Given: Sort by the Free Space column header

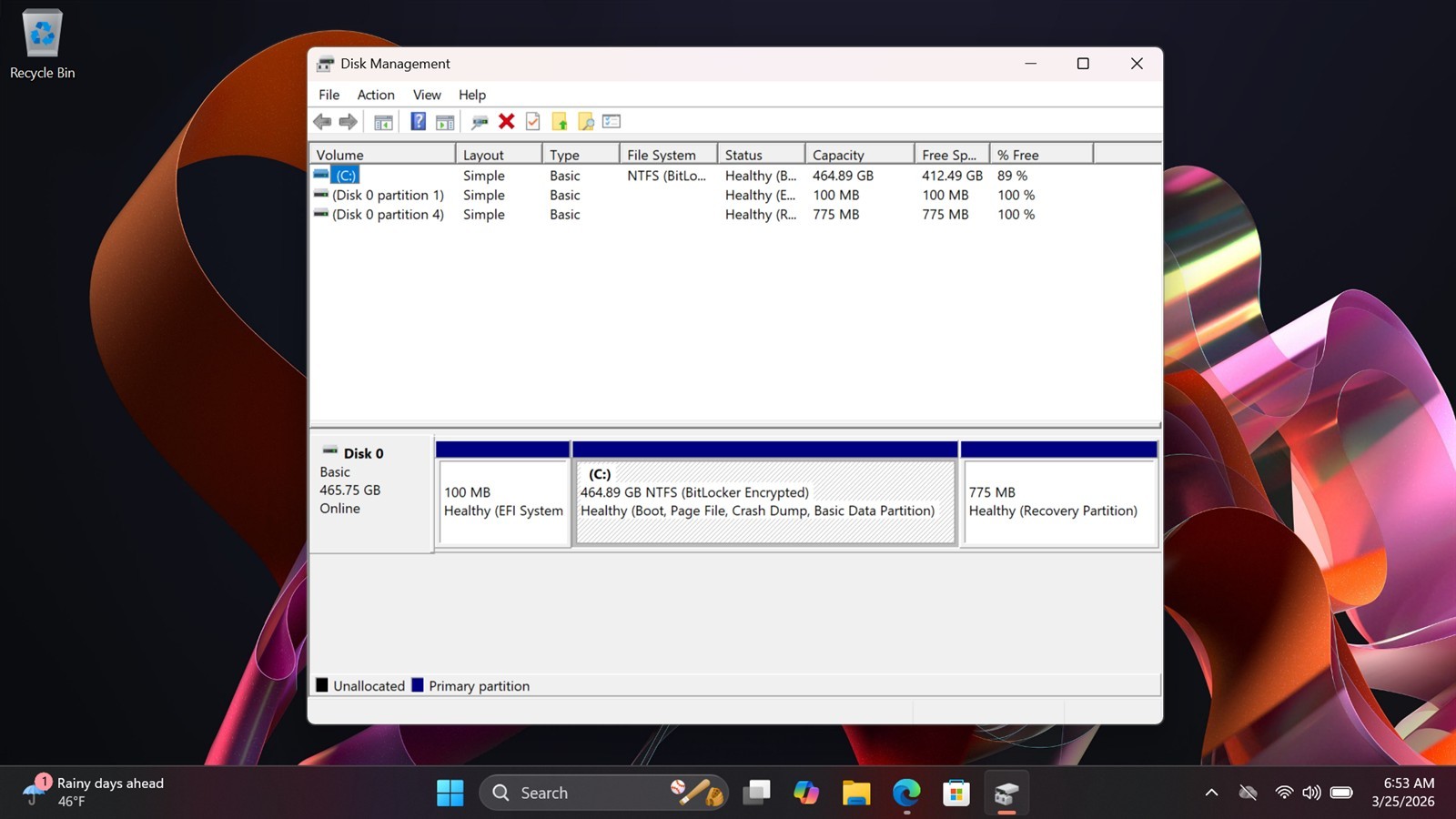Looking at the screenshot, I should [952, 155].
